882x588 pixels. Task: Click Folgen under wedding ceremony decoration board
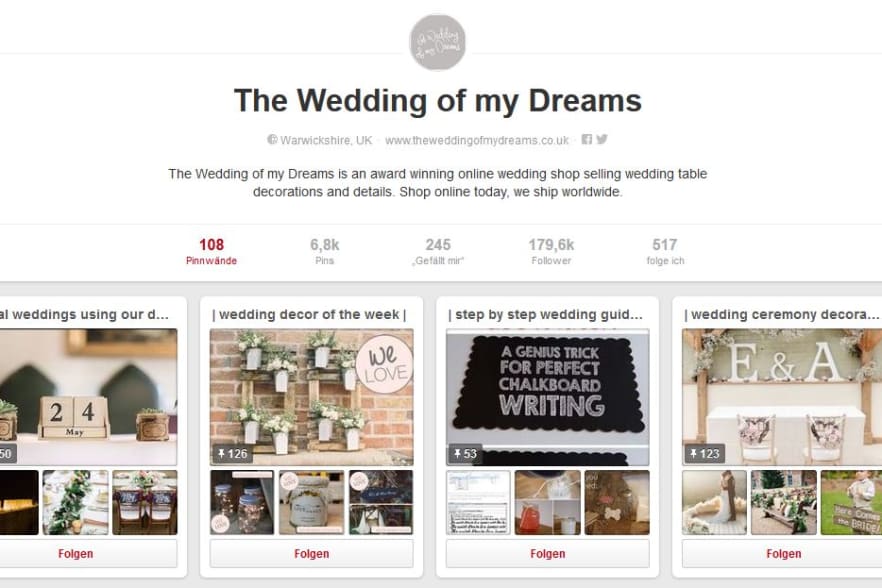pos(782,554)
